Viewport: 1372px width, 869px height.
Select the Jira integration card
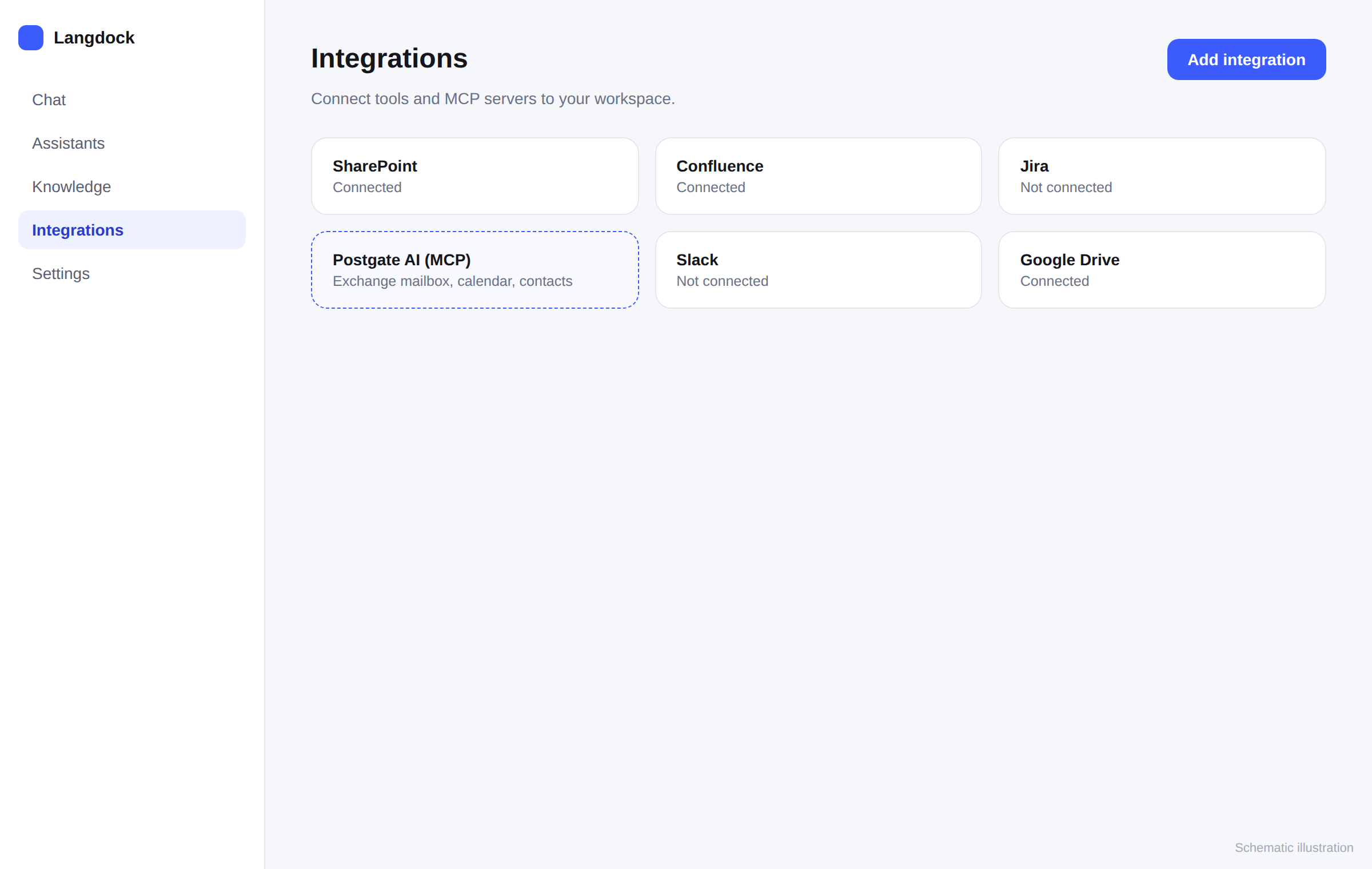[x=1162, y=176]
